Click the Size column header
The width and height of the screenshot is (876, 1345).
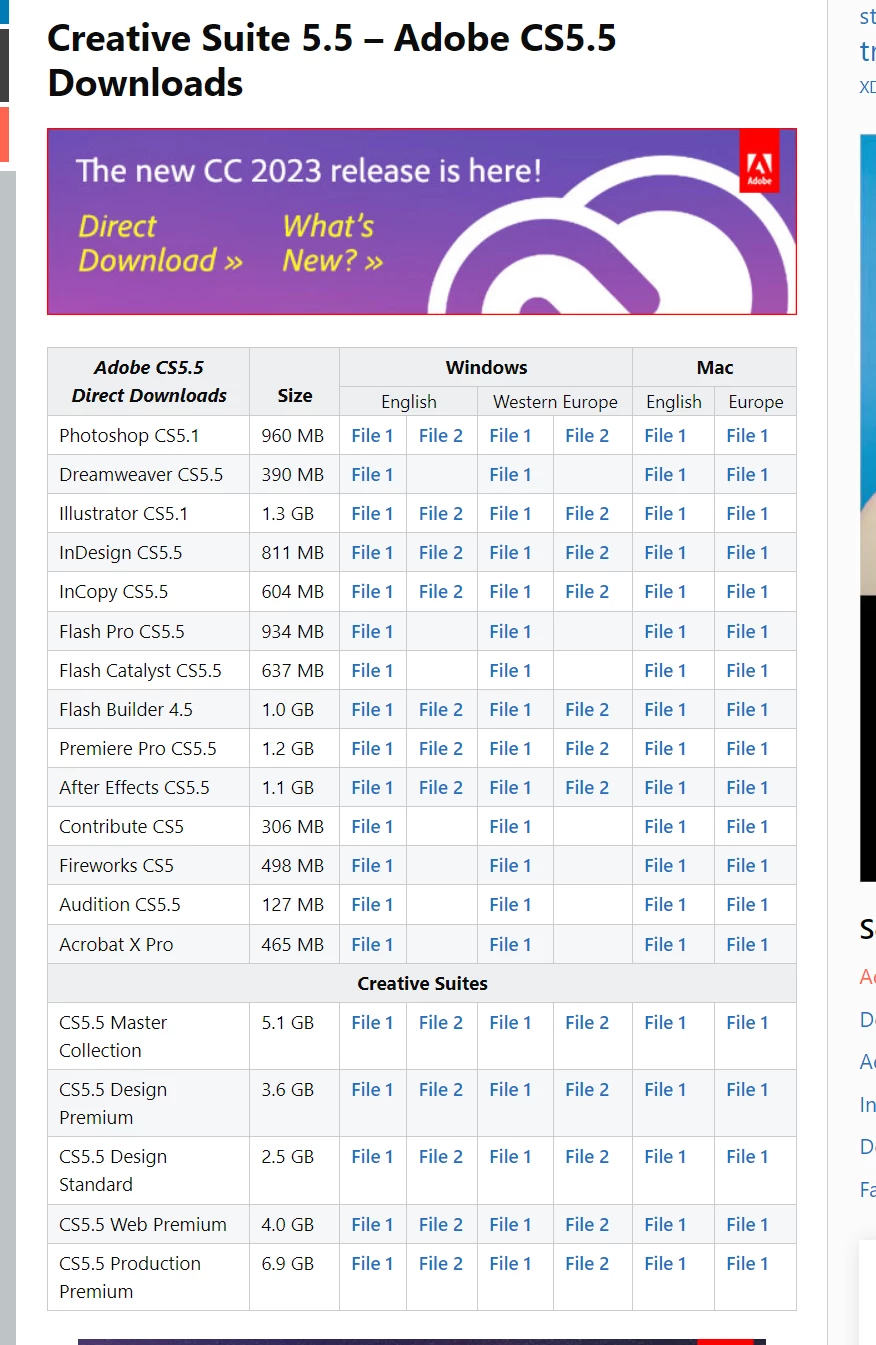[295, 382]
